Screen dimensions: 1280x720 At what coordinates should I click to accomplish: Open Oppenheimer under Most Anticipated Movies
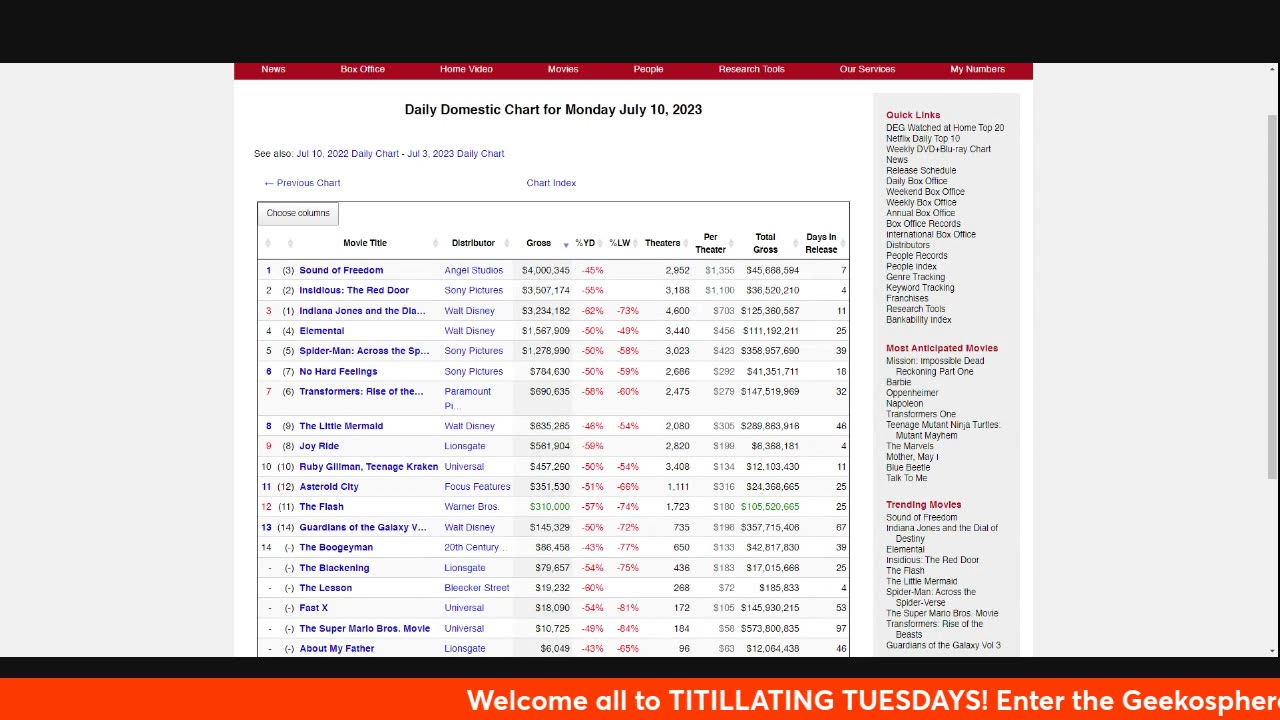(912, 393)
